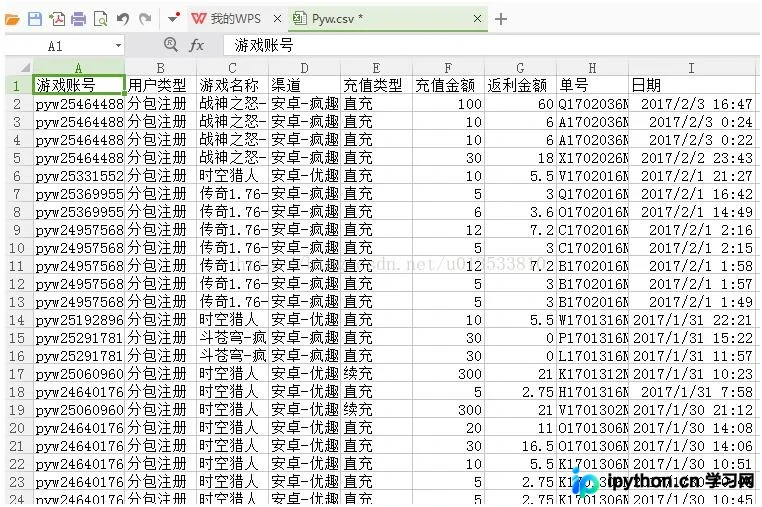The height and width of the screenshot is (507, 762).
Task: Select column H header
Action: (x=592, y=68)
